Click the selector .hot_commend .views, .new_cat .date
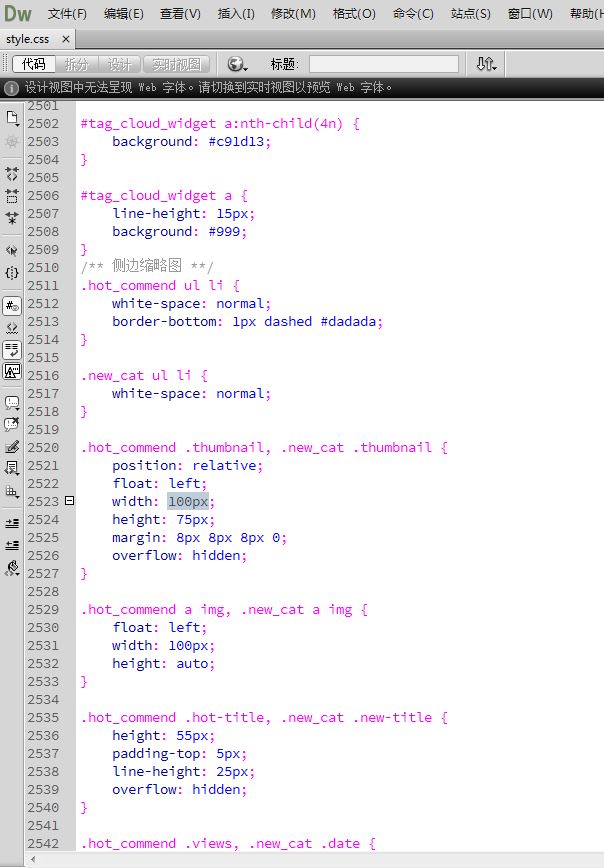The height and width of the screenshot is (868, 604). click(220, 844)
